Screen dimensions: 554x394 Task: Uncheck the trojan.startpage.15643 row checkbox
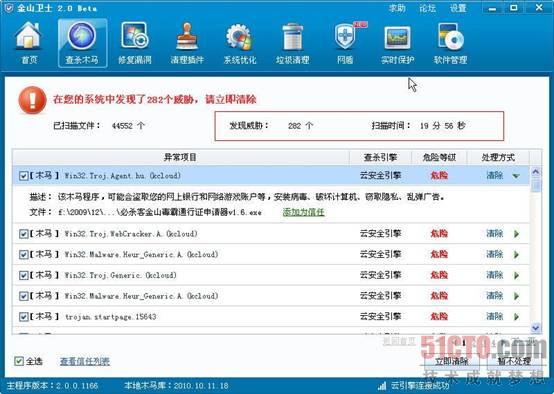point(23,317)
